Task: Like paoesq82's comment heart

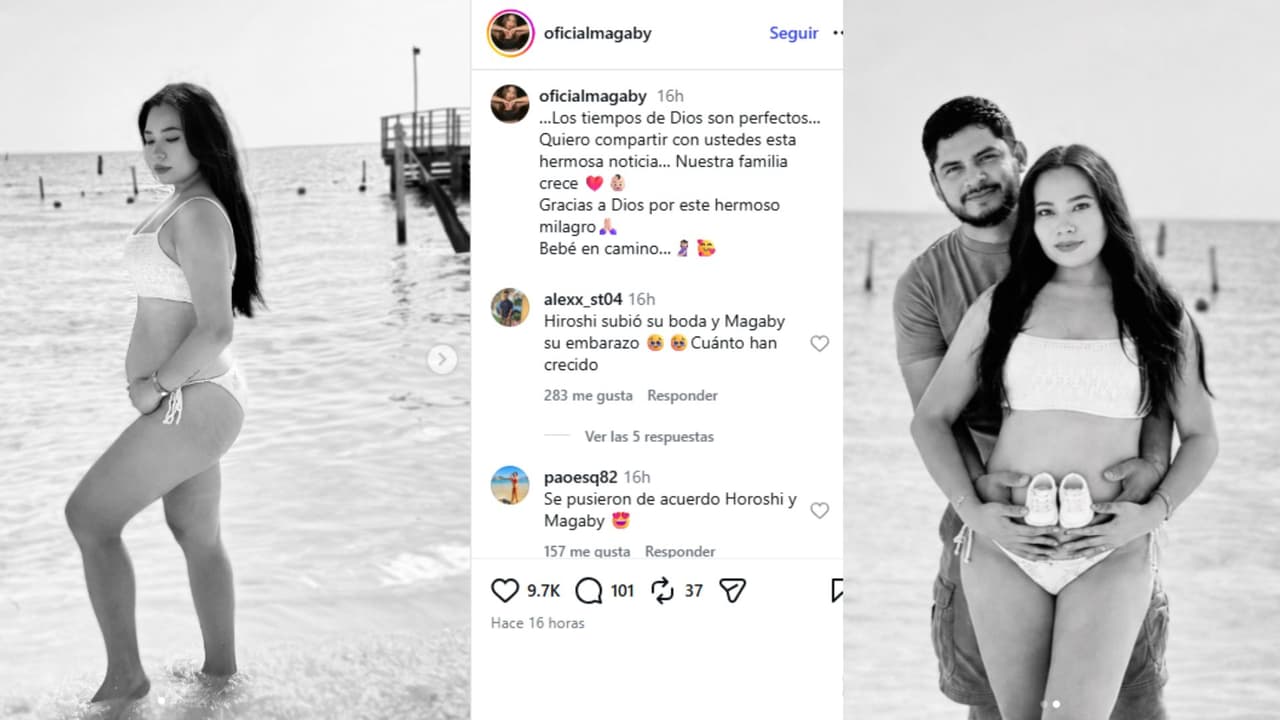Action: tap(819, 510)
